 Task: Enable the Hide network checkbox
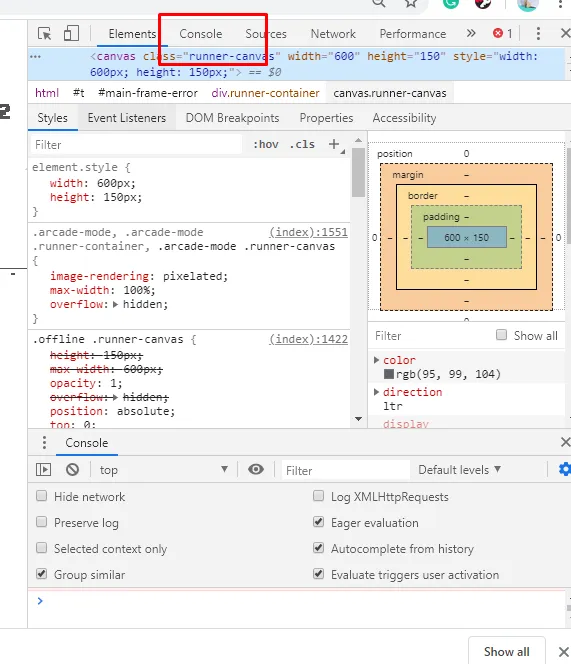(42, 496)
